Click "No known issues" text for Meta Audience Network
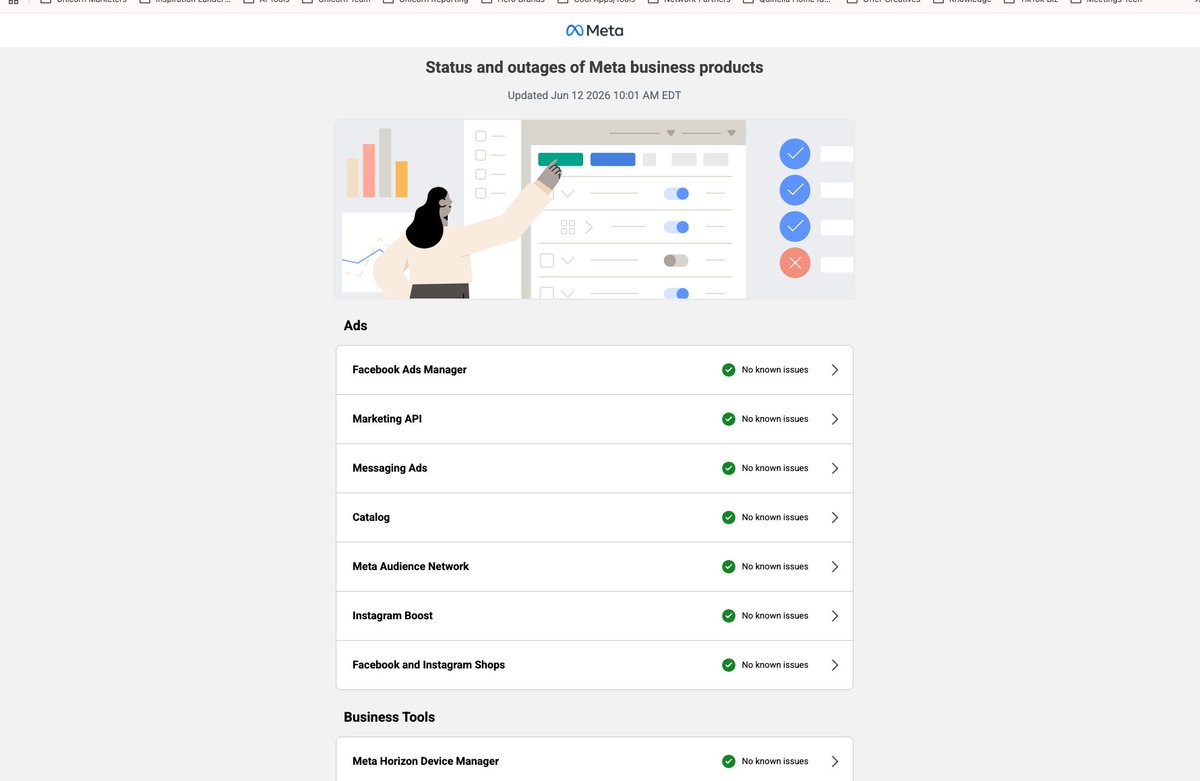The image size is (1200, 781). (x=775, y=566)
